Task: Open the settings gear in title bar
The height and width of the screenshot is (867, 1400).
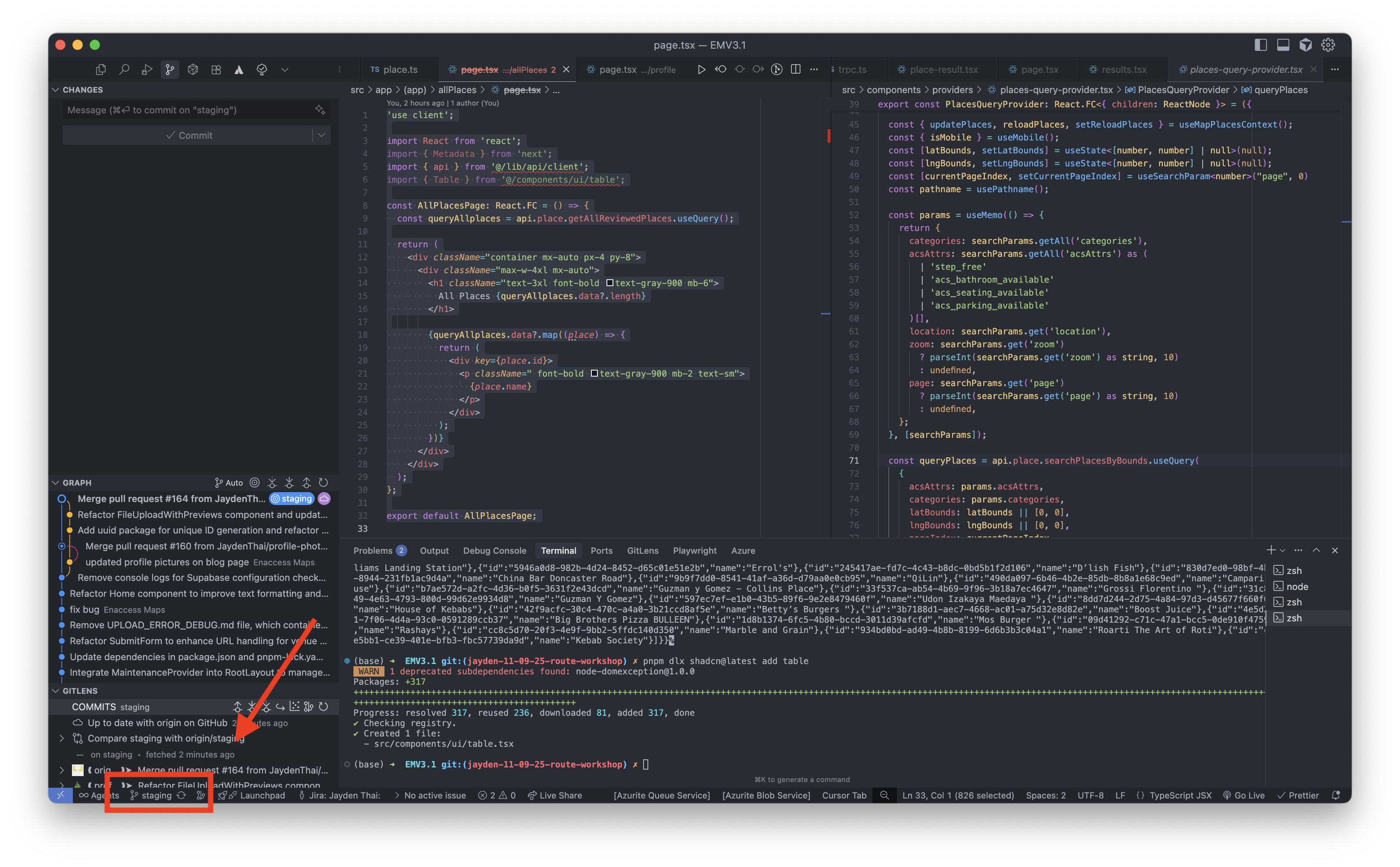Action: click(1328, 45)
